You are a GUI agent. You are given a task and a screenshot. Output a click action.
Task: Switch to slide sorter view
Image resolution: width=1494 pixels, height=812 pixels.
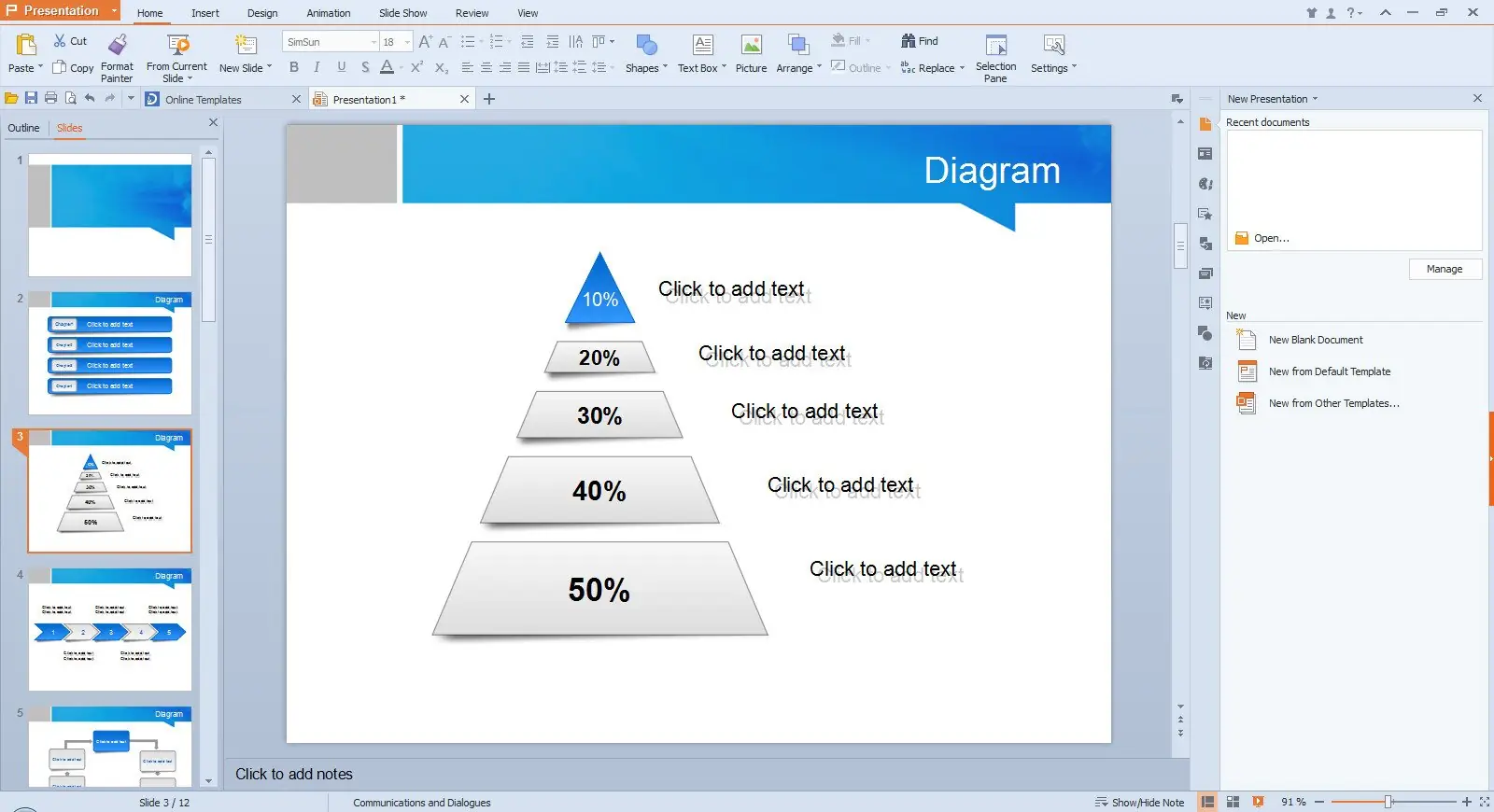(1233, 802)
